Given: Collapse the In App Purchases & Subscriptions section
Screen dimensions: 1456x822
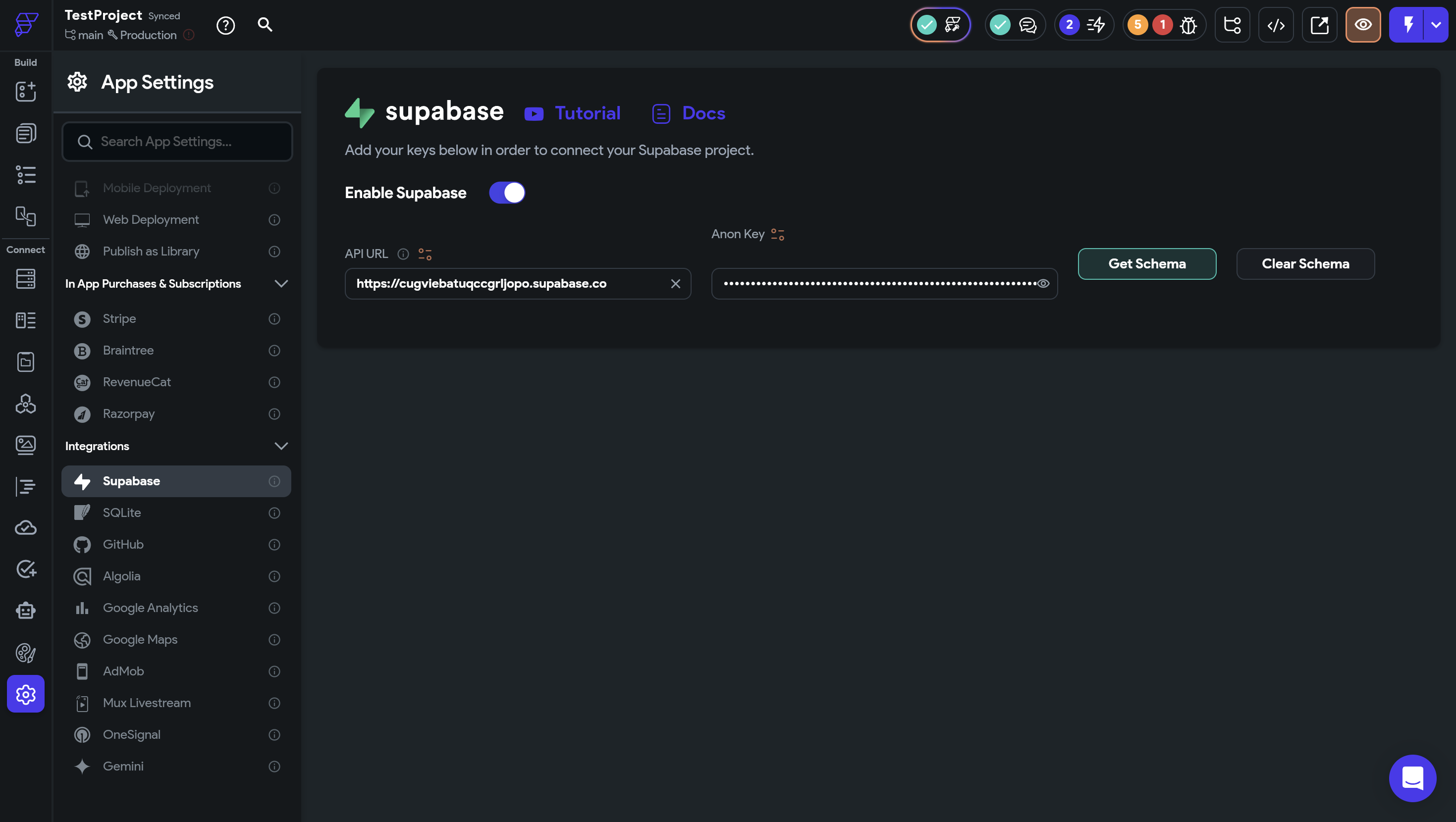Looking at the screenshot, I should pos(281,284).
